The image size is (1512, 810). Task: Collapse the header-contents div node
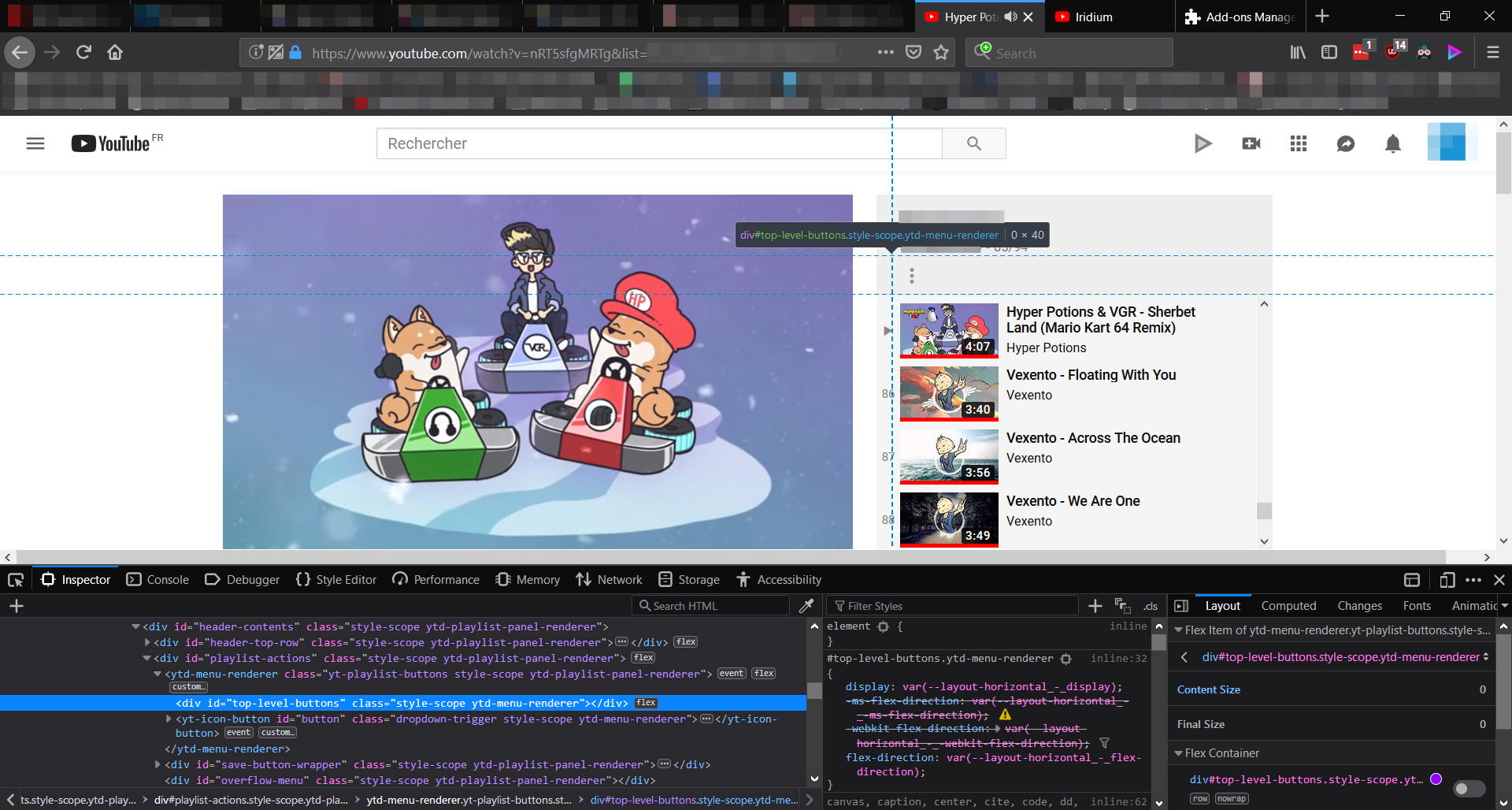click(x=135, y=626)
